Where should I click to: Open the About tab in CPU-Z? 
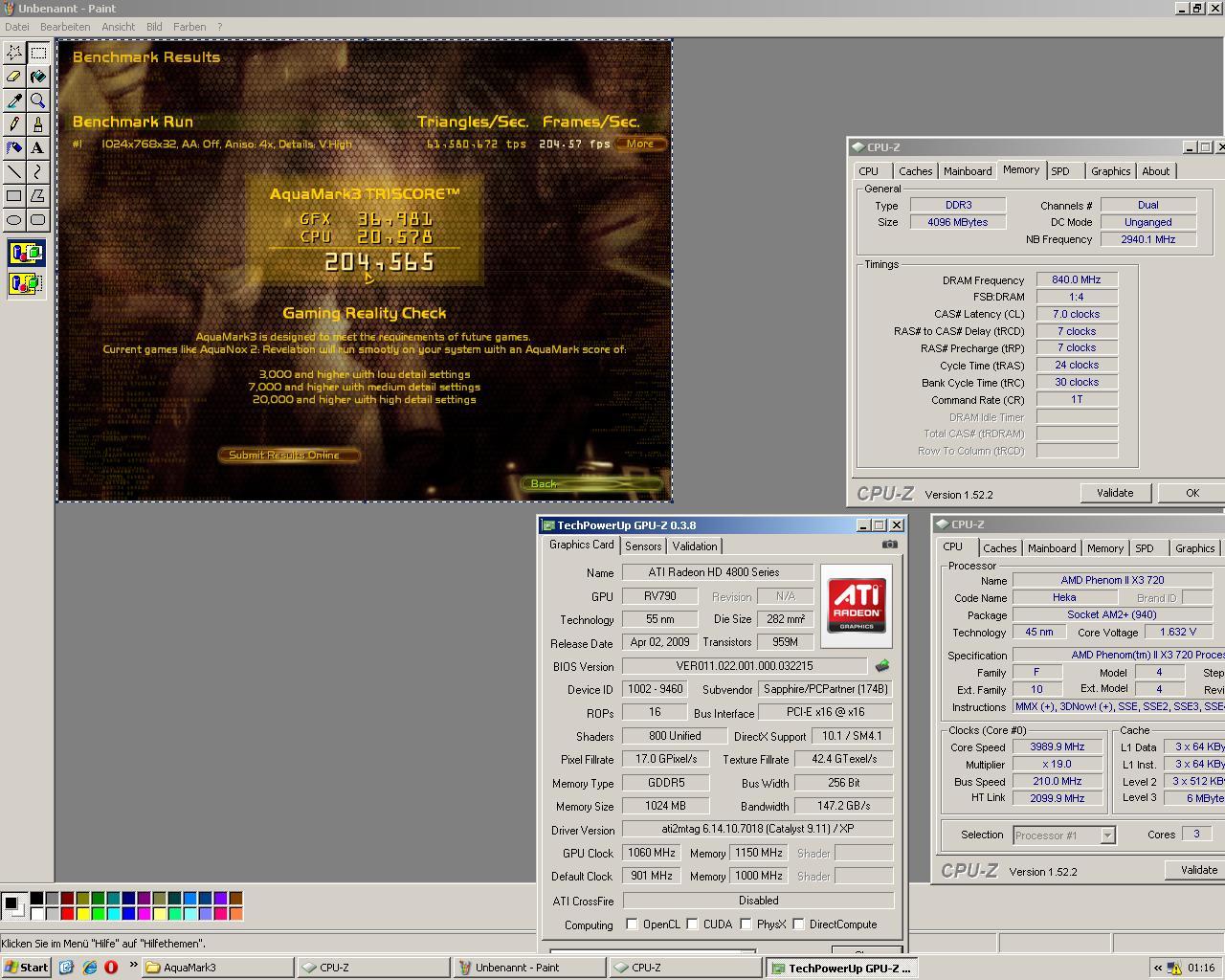click(1156, 171)
